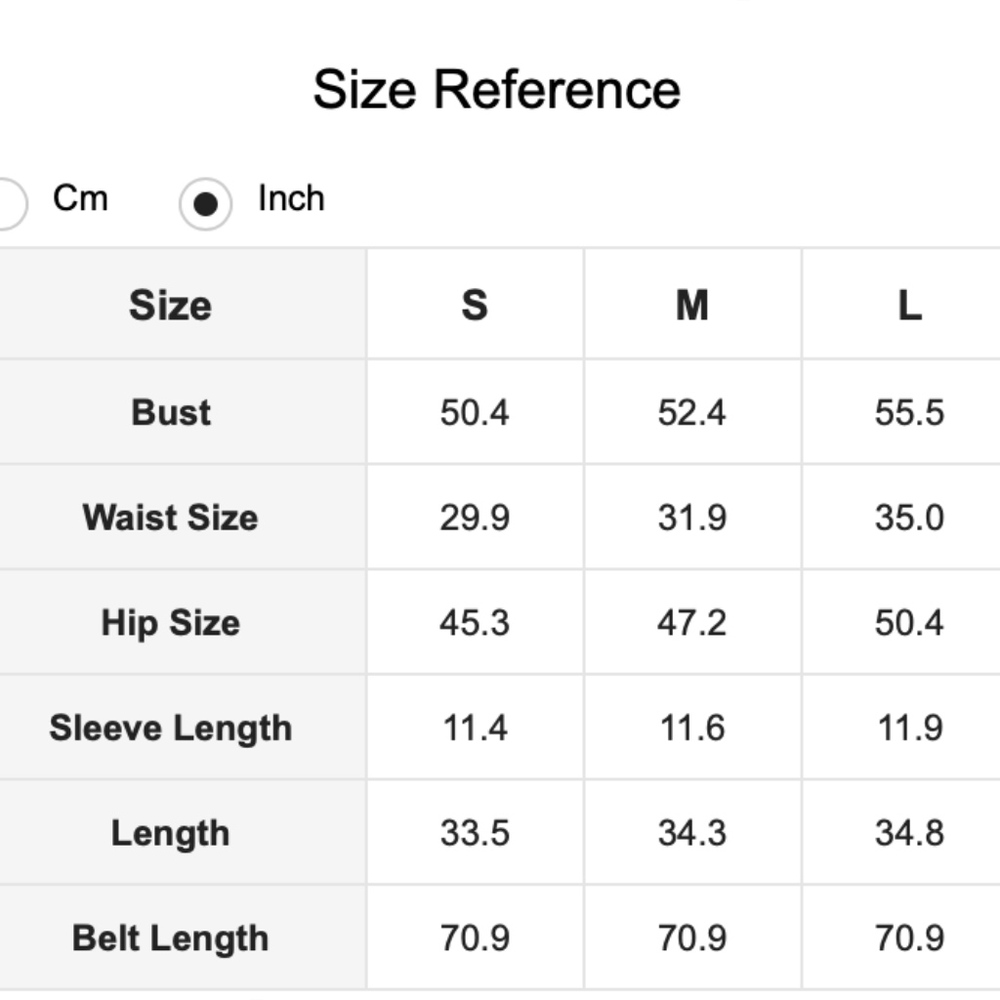This screenshot has width=1000, height=1000.
Task: Click the Waist Size value 35.0
Action: 909,518
